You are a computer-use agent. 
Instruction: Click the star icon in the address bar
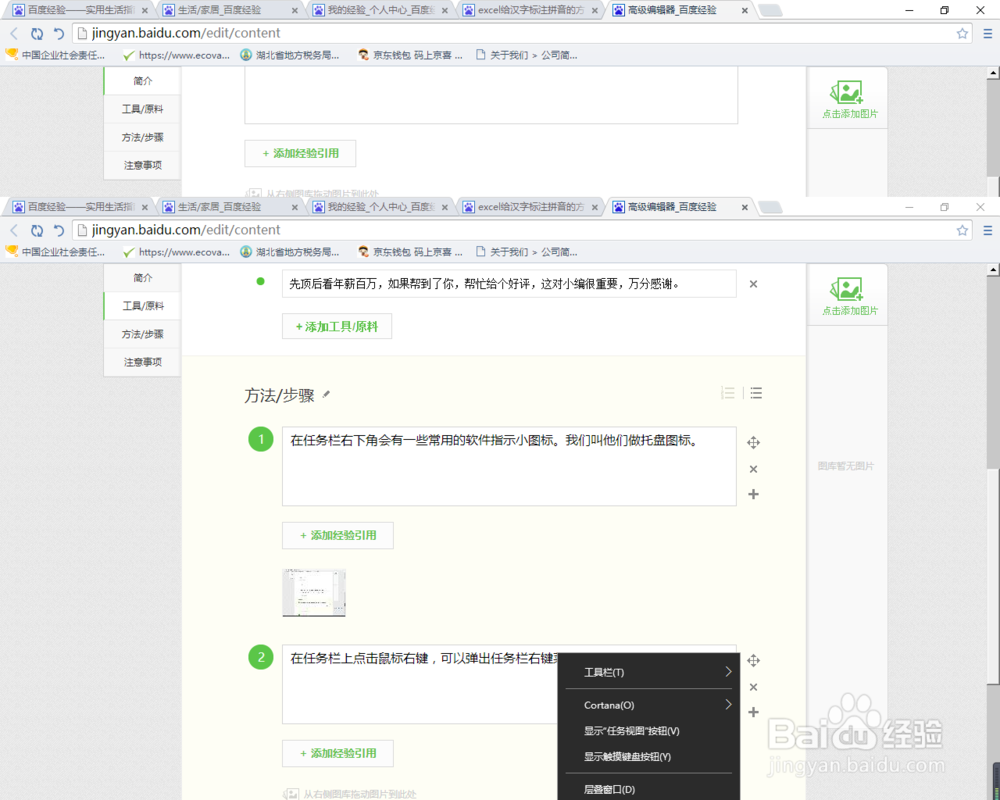click(x=962, y=230)
